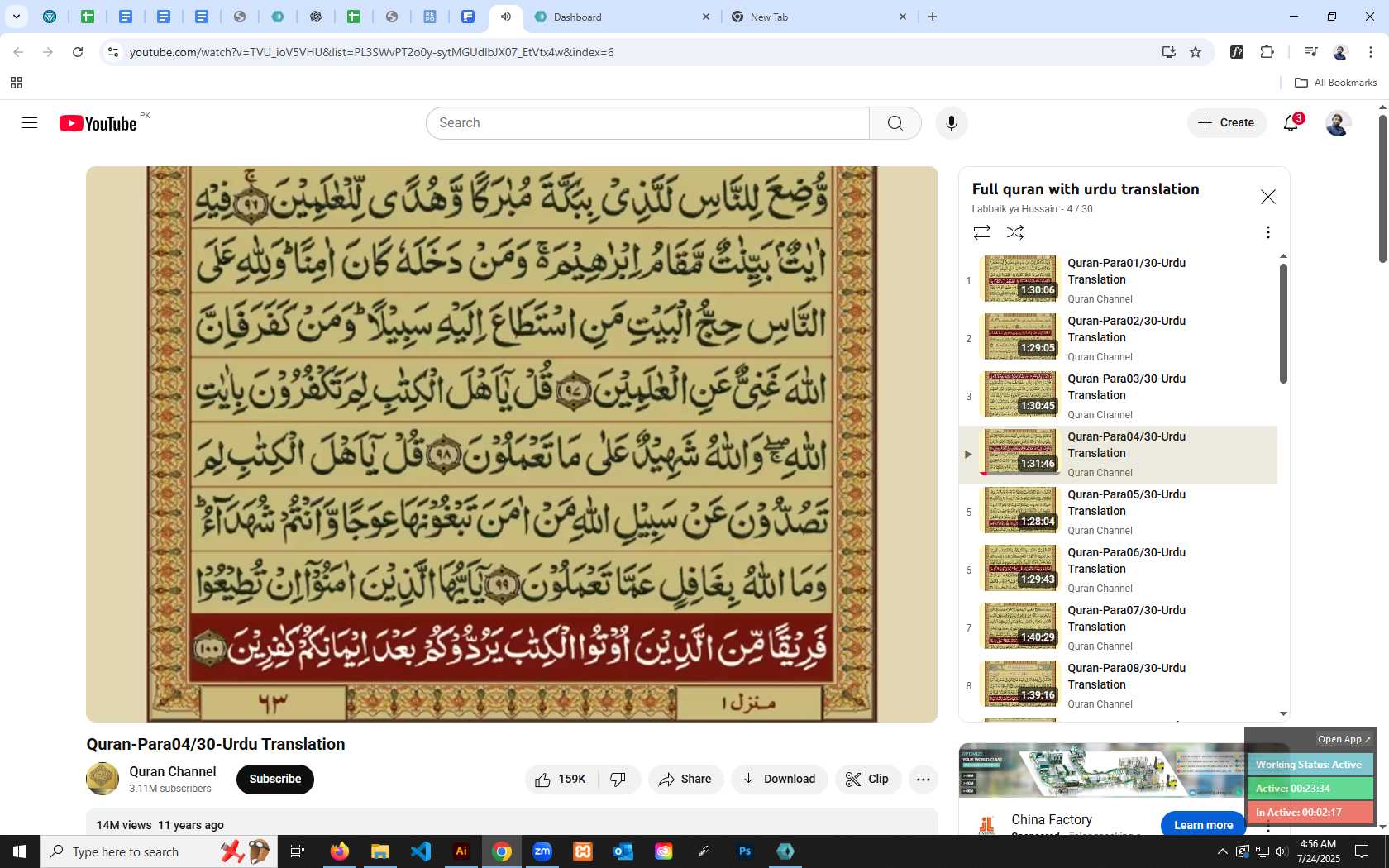
Task: Click the video player area
Action: click(512, 444)
